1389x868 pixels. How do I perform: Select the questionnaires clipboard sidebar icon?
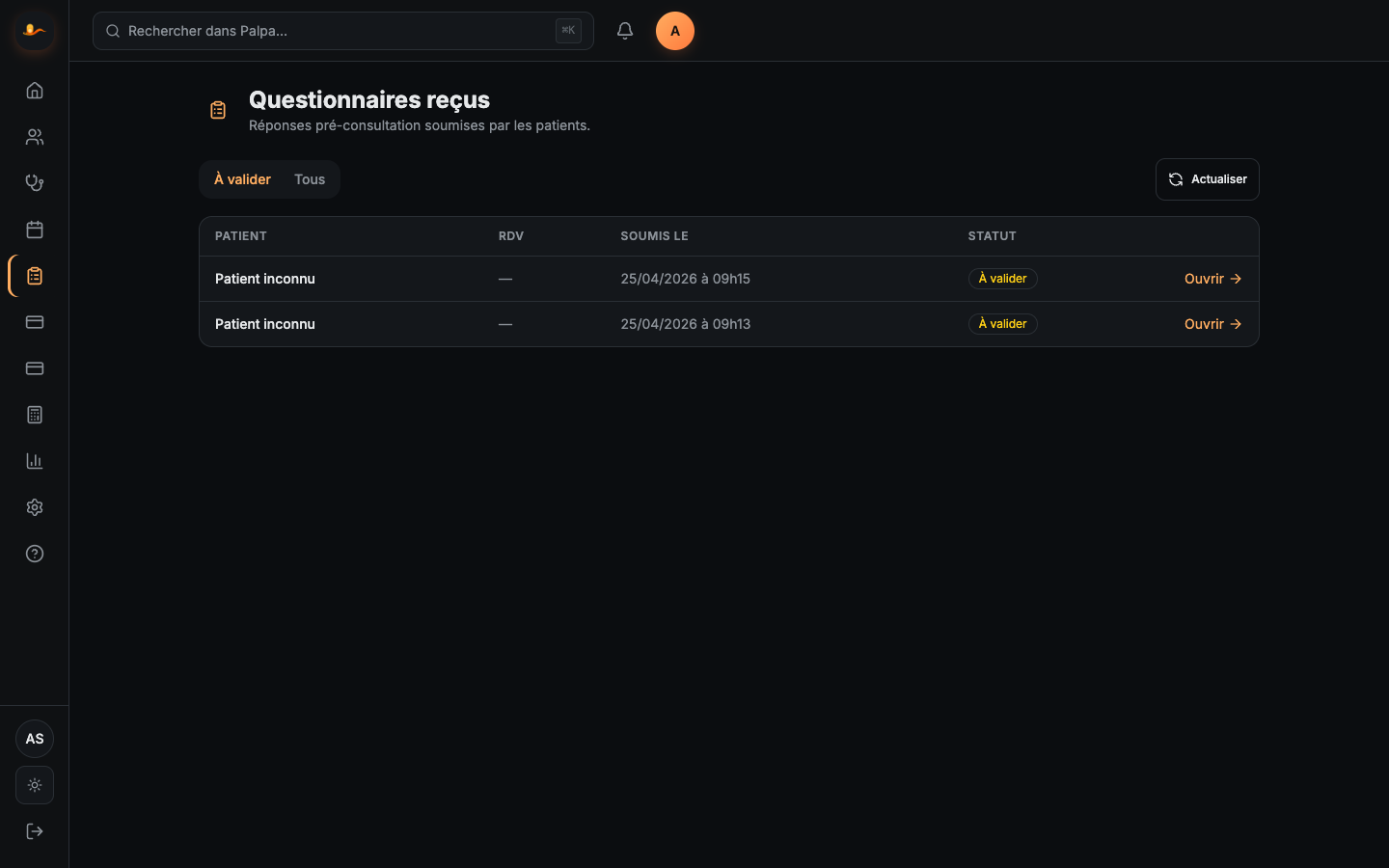click(35, 276)
